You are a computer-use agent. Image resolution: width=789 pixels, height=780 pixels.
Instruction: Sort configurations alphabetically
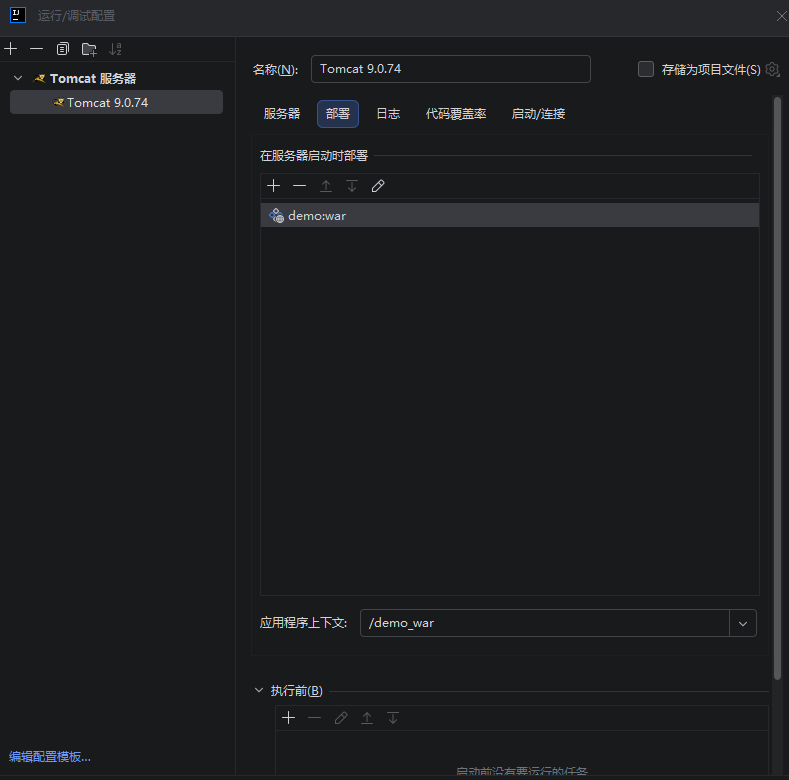115,49
